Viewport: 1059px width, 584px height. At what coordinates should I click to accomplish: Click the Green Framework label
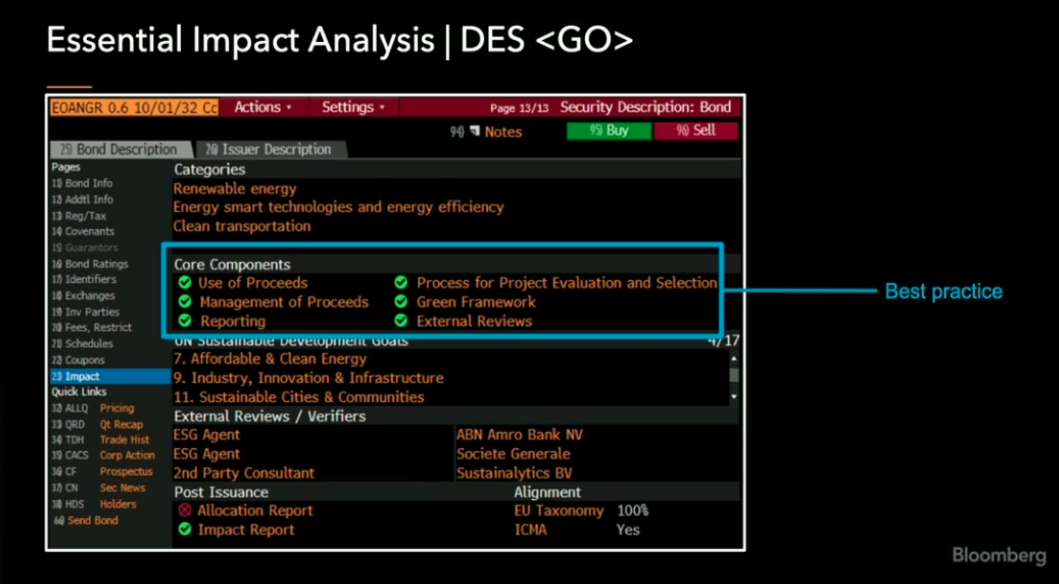[x=476, y=302]
